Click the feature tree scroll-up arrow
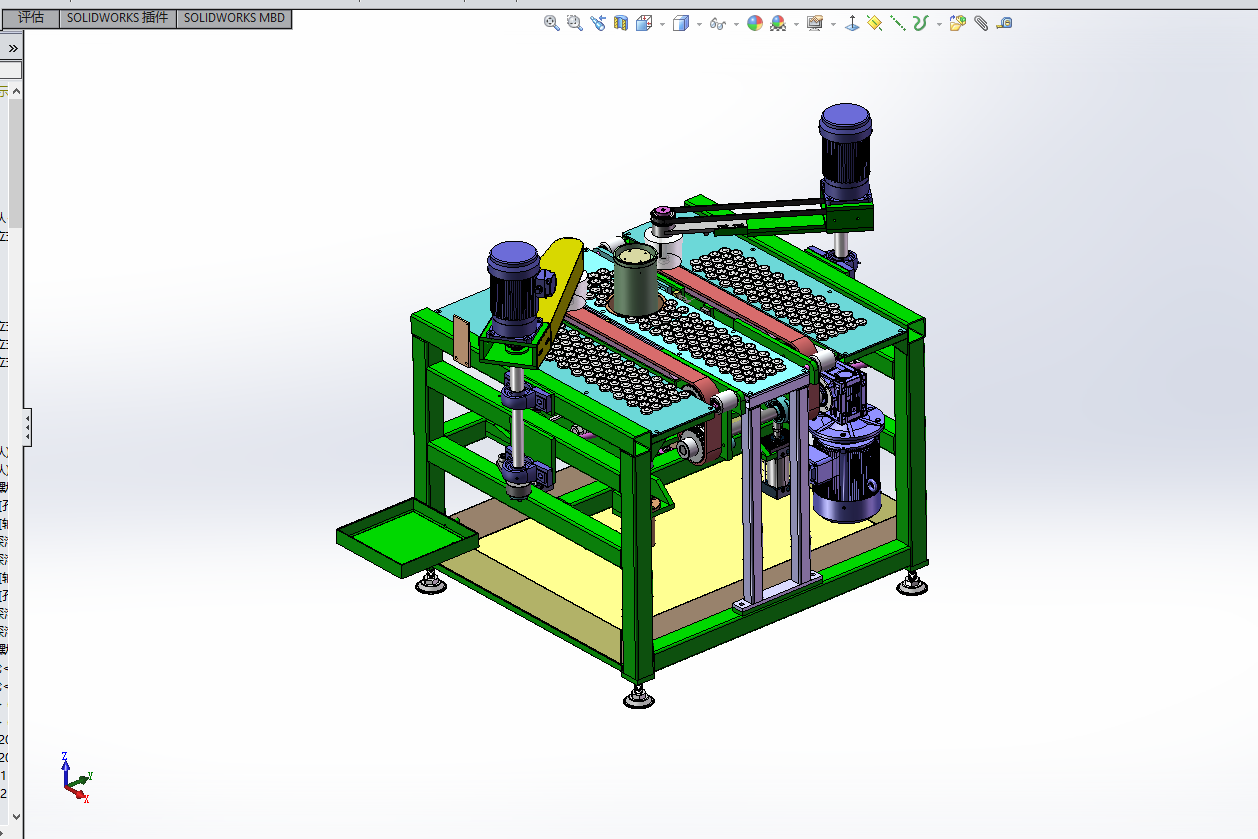The height and width of the screenshot is (839, 1258). coord(16,91)
